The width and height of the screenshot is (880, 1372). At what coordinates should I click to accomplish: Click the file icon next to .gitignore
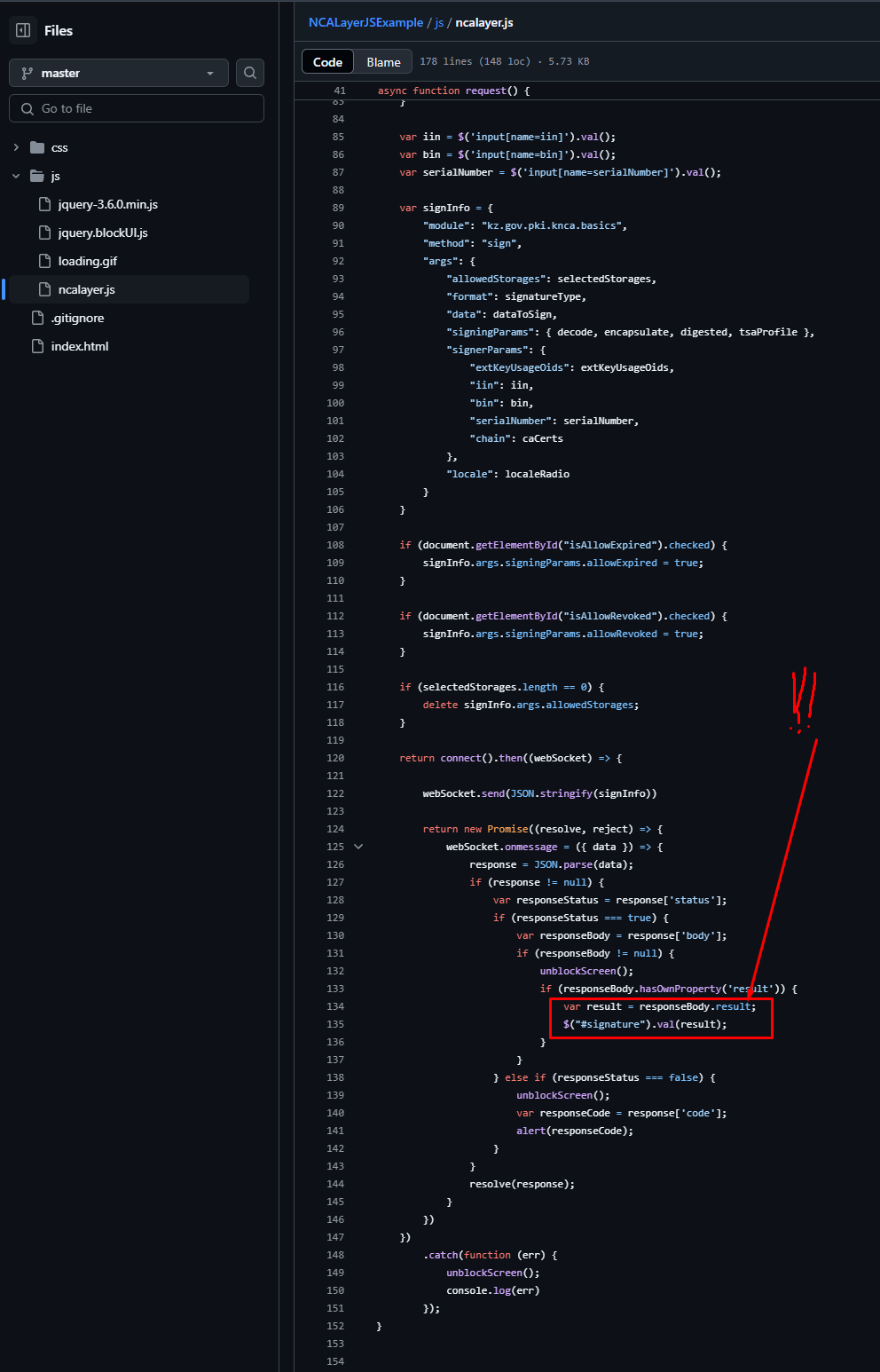click(36, 317)
